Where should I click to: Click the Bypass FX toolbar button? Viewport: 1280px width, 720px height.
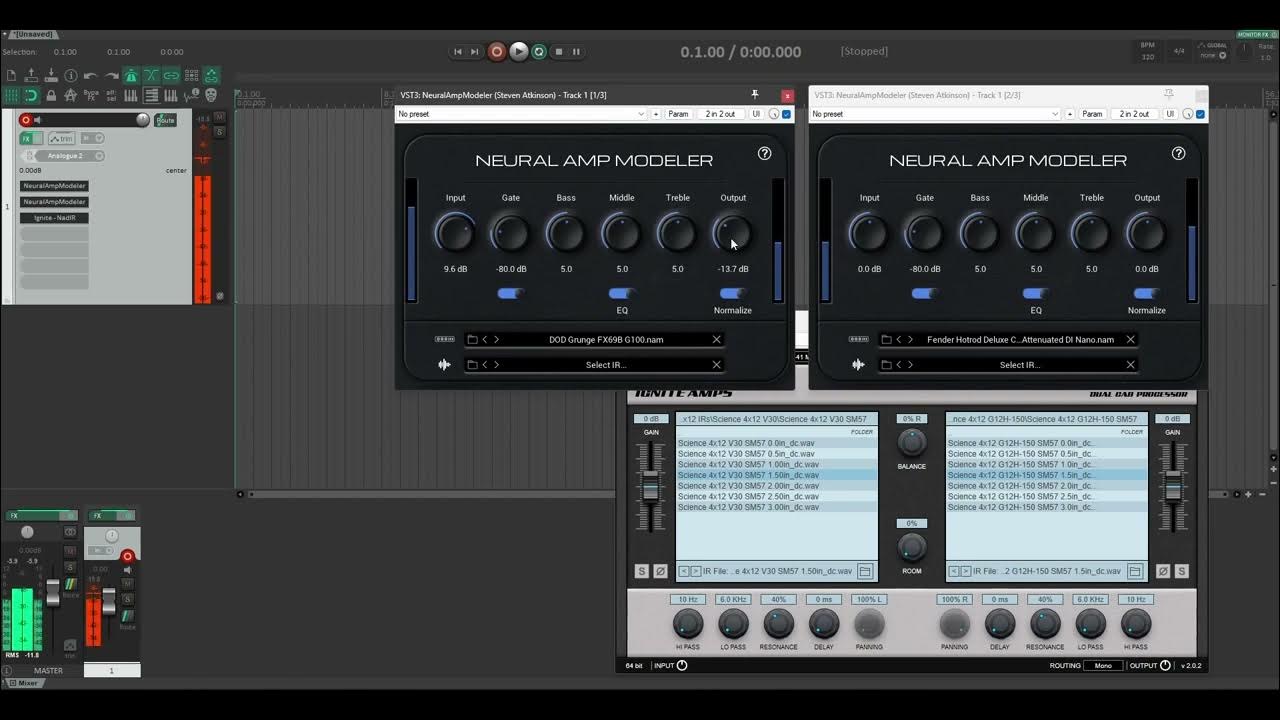[91, 95]
